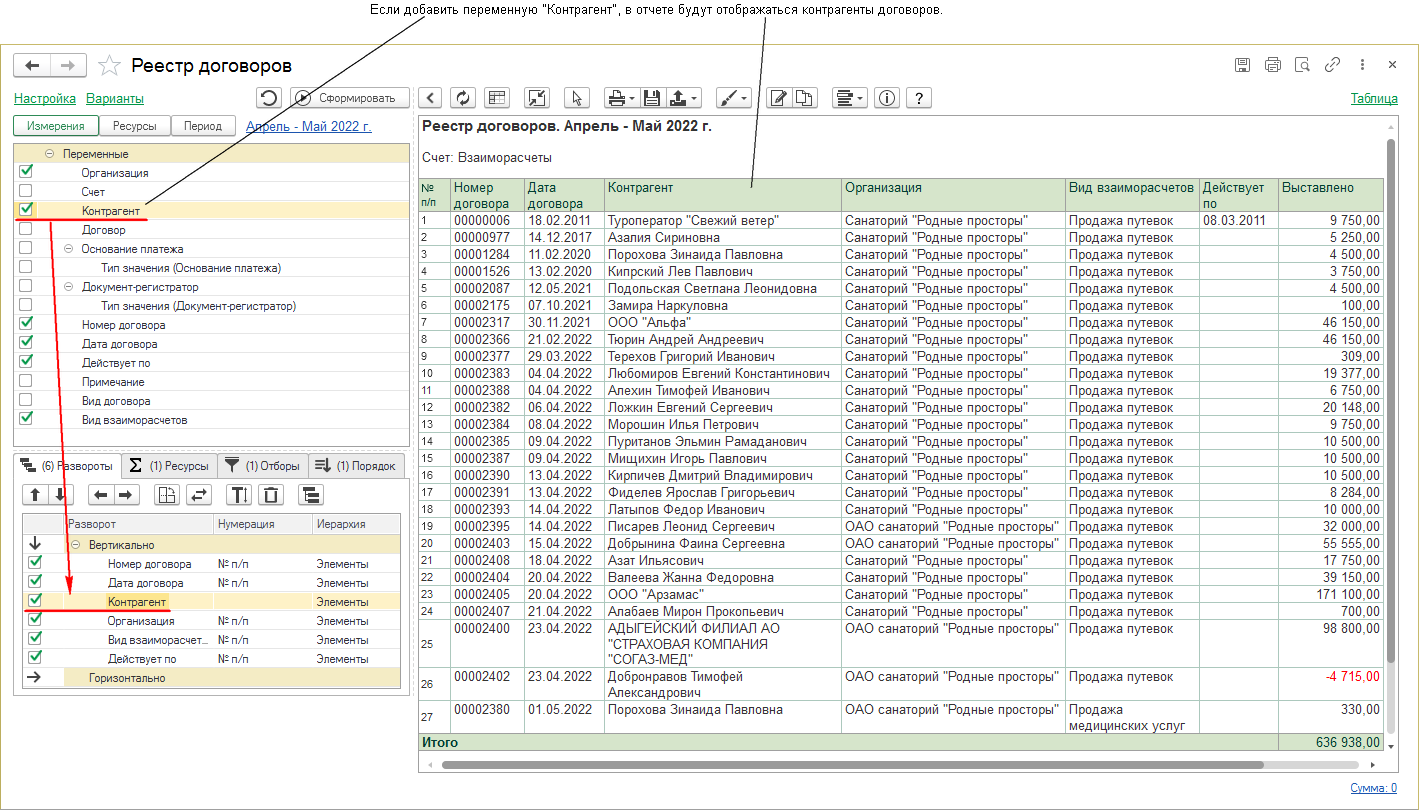Click the save diskette icon in report toolbar
Image resolution: width=1419 pixels, height=810 pixels.
651,97
